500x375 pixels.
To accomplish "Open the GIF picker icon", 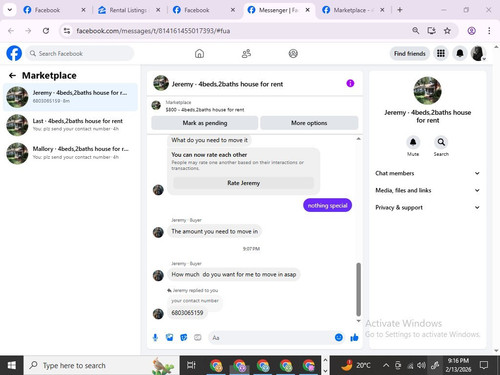I will point(198,338).
